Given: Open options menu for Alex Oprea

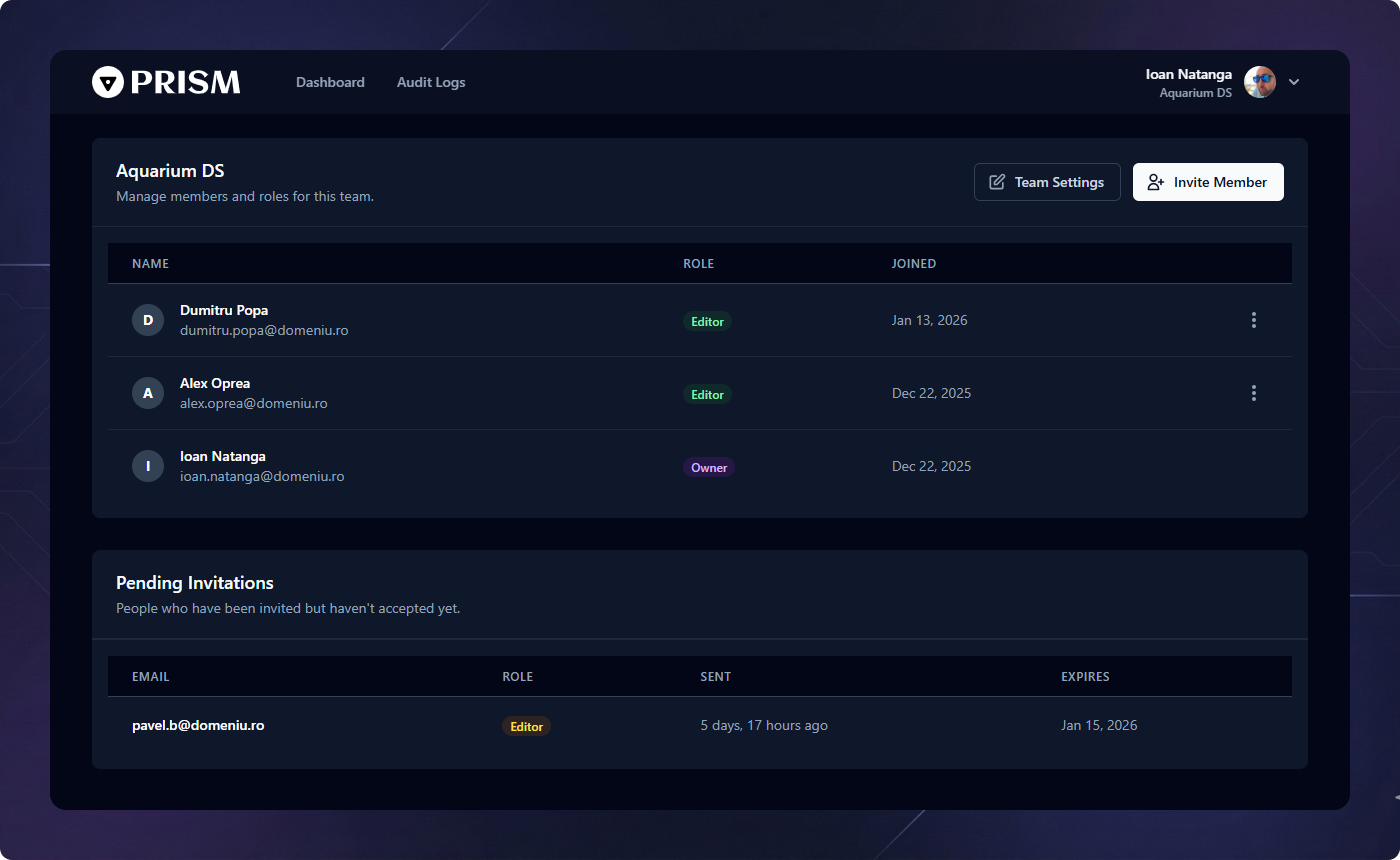Looking at the screenshot, I should [1253, 393].
